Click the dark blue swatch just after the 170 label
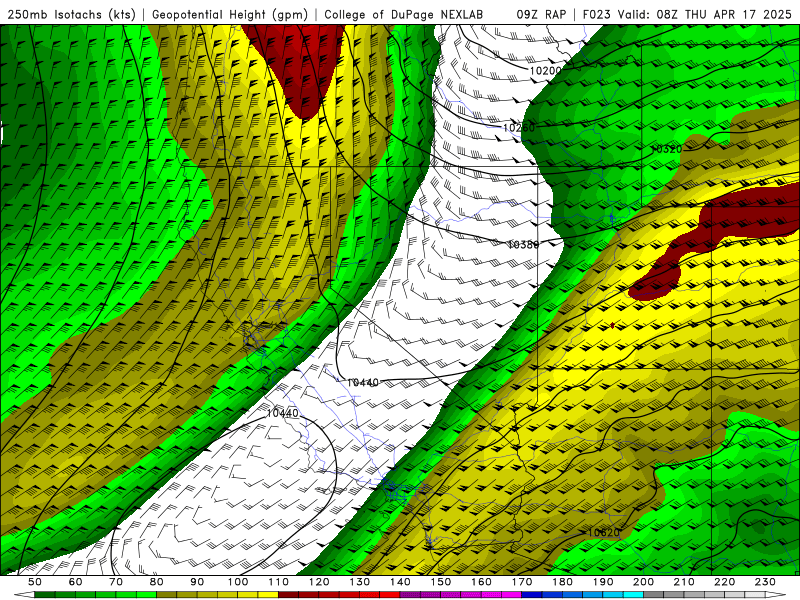 pos(532,595)
